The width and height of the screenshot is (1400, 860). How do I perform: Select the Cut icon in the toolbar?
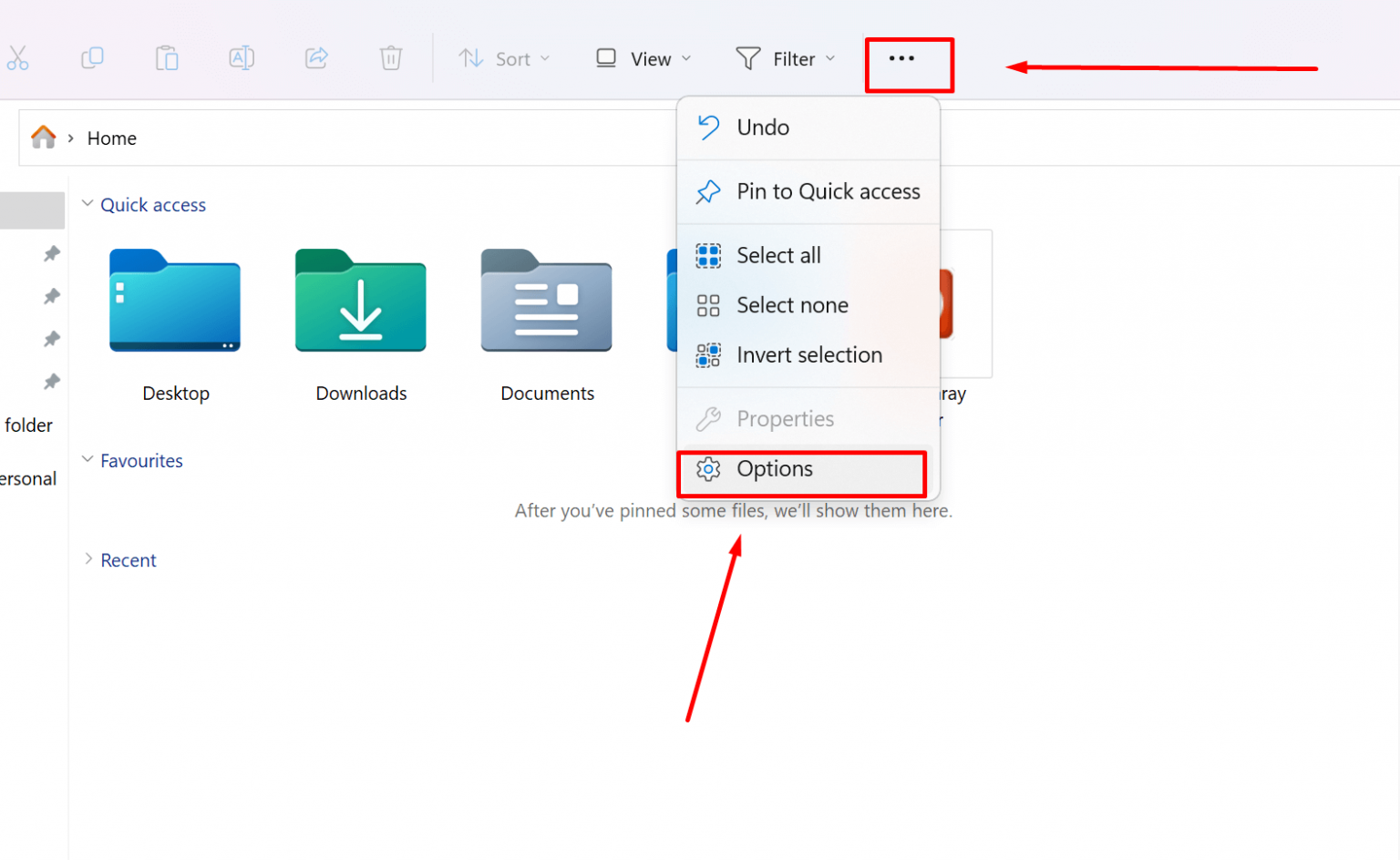18,57
